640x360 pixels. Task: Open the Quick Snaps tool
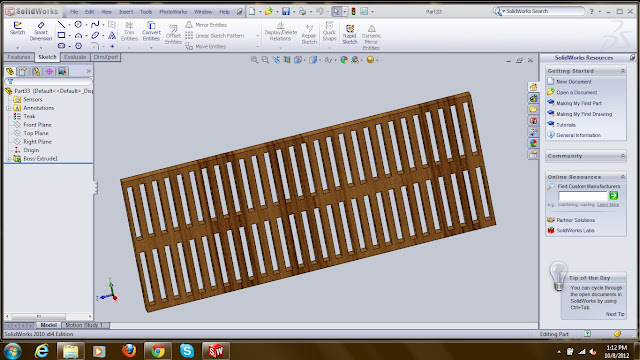click(329, 31)
